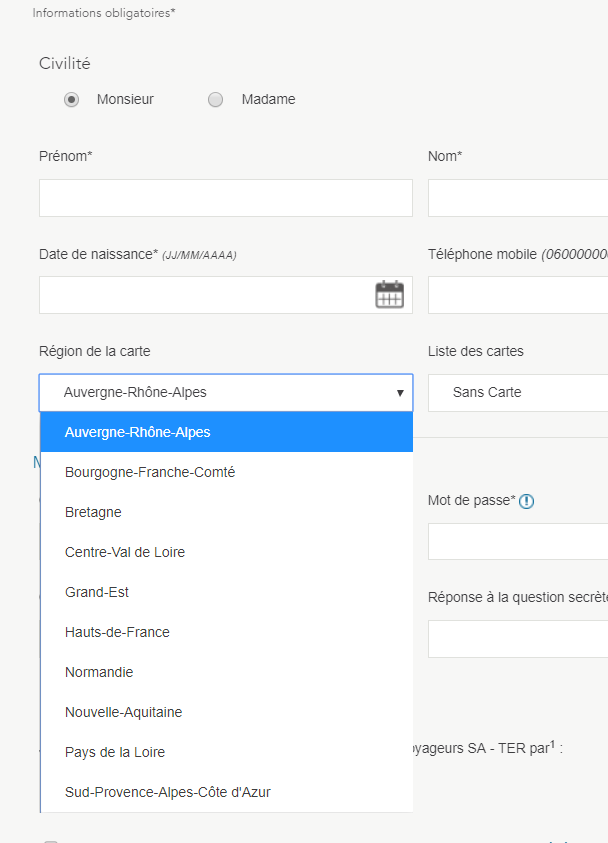Collapse the Région de la carte dropdown

click(x=226, y=392)
